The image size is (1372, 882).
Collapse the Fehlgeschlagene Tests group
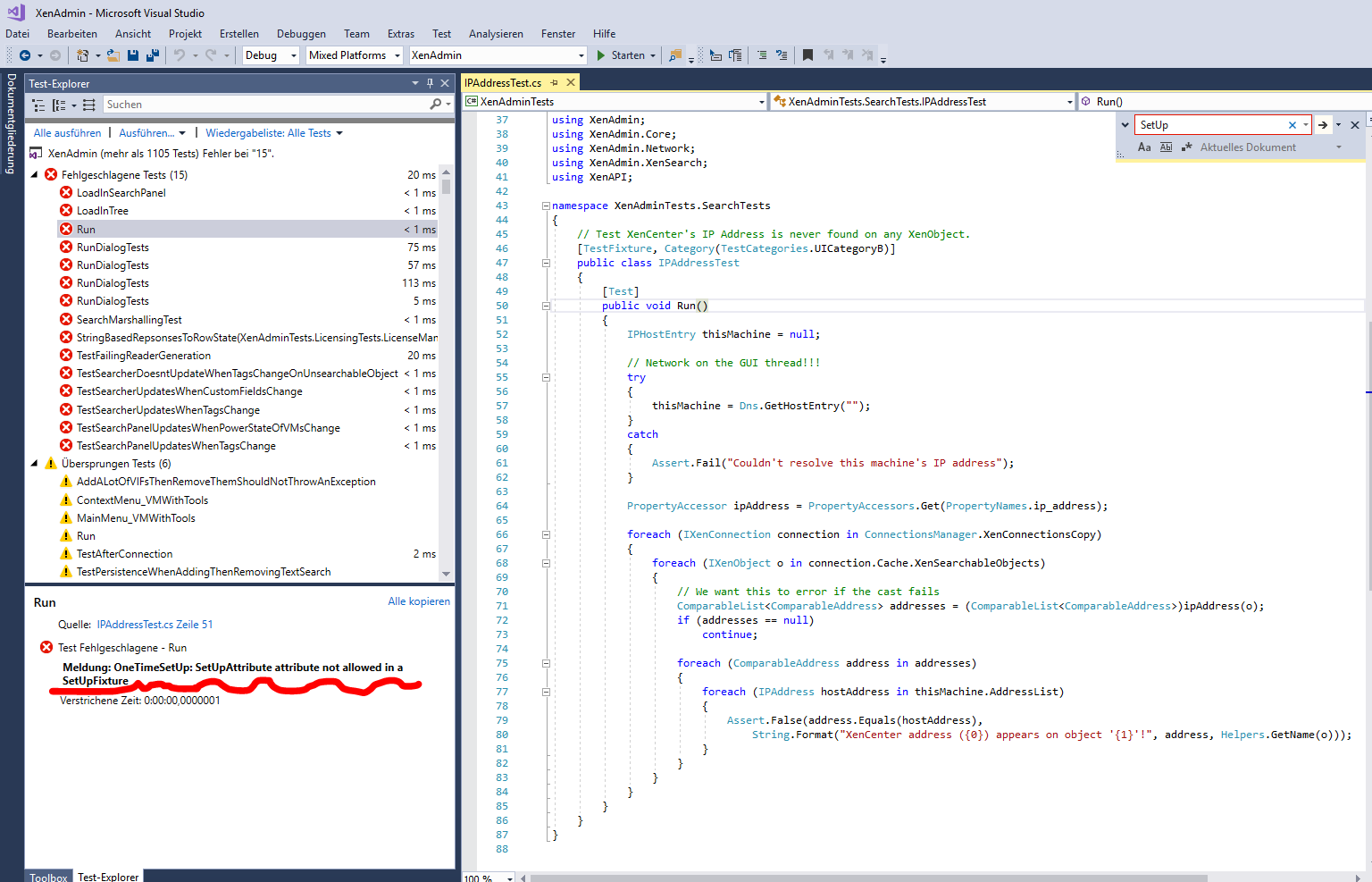tap(35, 175)
